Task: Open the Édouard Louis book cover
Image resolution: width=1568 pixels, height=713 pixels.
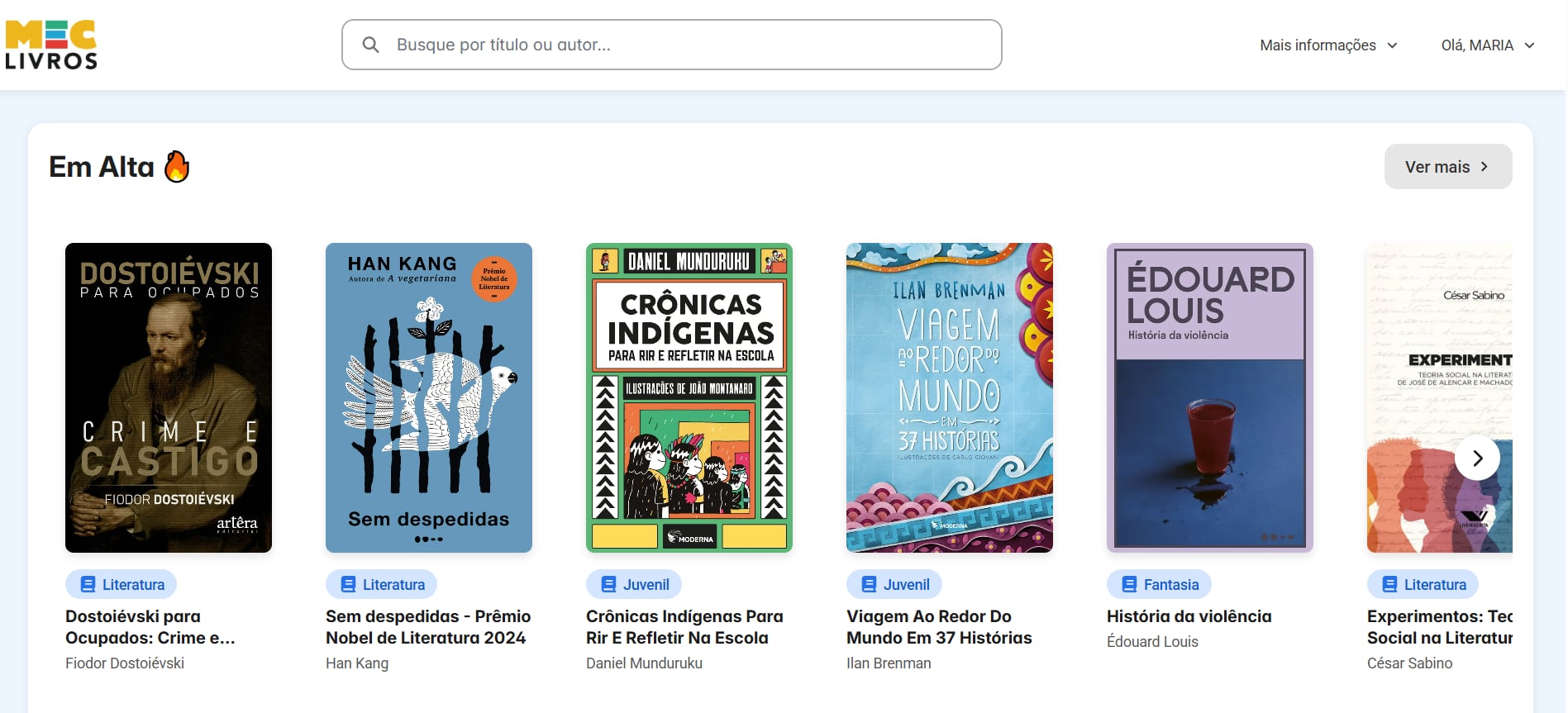Action: [x=1210, y=397]
